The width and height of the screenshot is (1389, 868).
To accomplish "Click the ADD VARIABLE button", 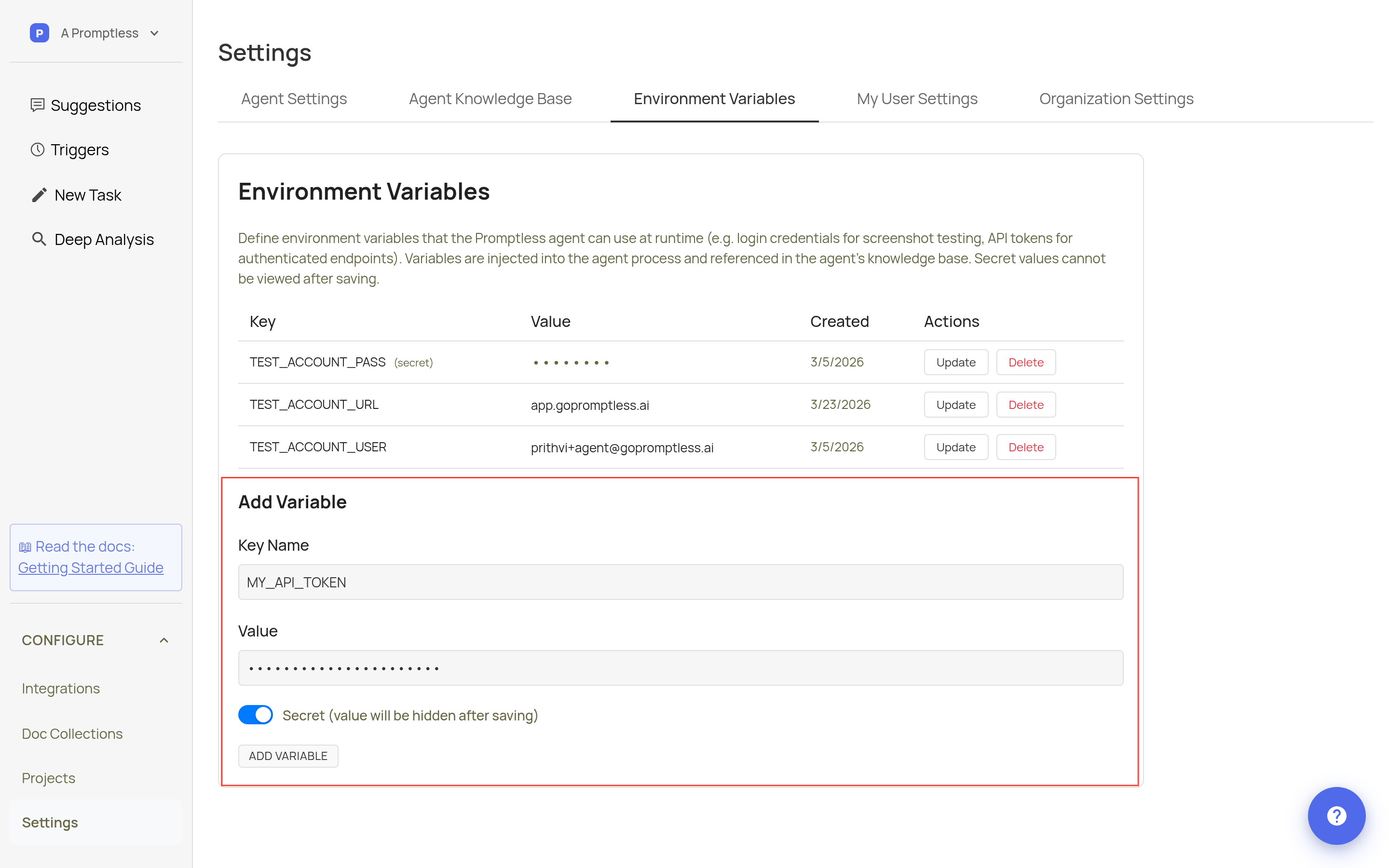I will click(x=288, y=756).
